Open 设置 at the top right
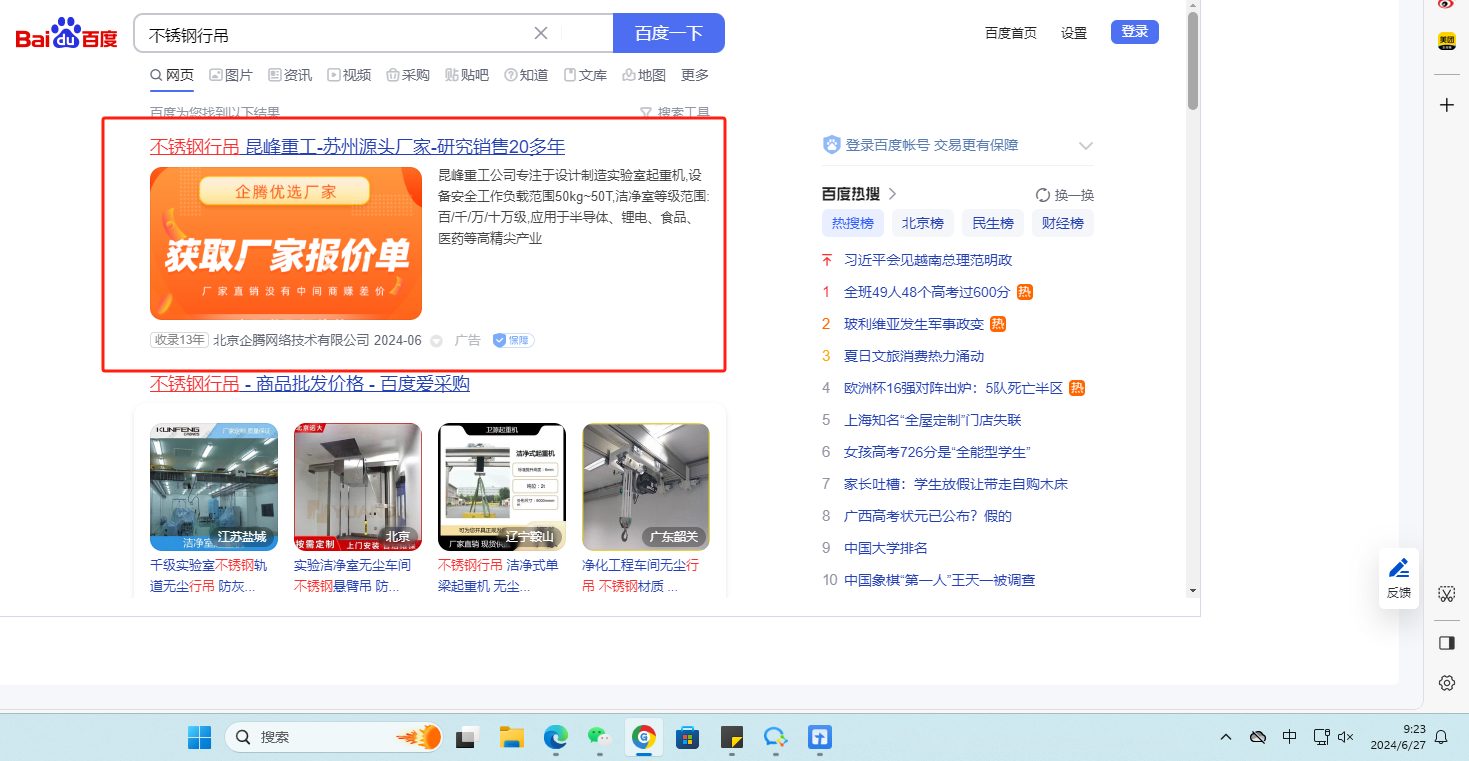The width and height of the screenshot is (1469, 761). (1074, 33)
